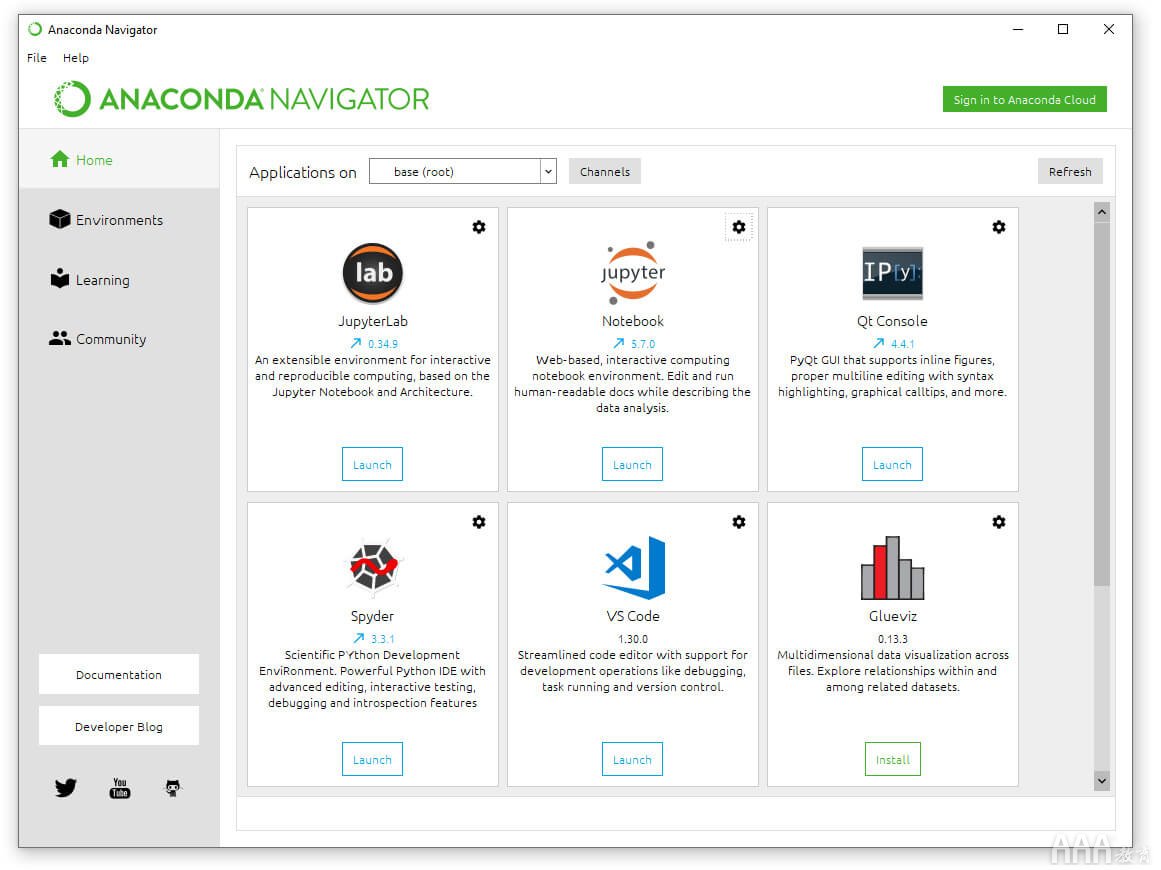The height and width of the screenshot is (870, 1161).
Task: Open JupyterLab settings gear
Action: (479, 227)
